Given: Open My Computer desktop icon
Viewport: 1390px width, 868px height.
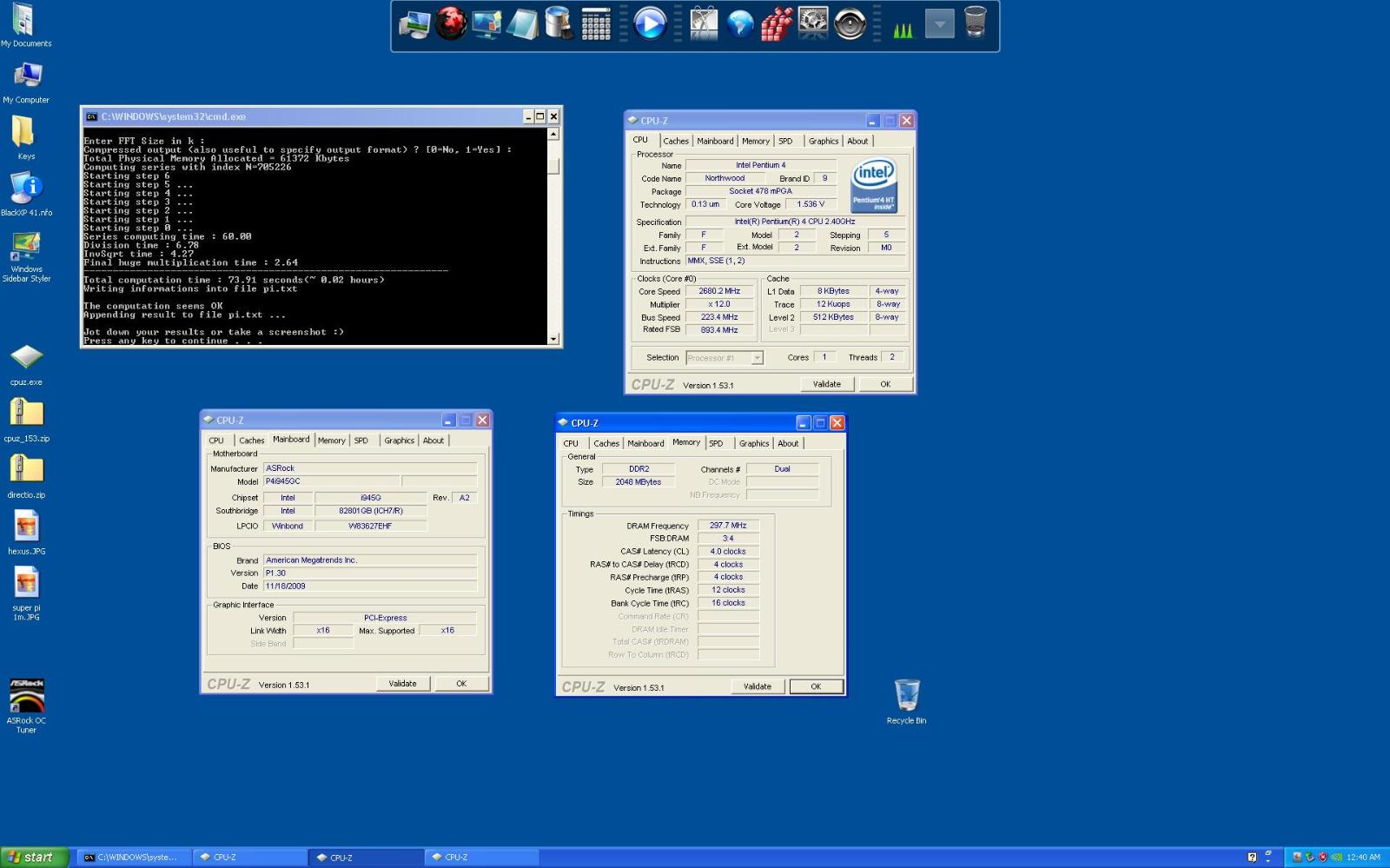Looking at the screenshot, I should 26,83.
